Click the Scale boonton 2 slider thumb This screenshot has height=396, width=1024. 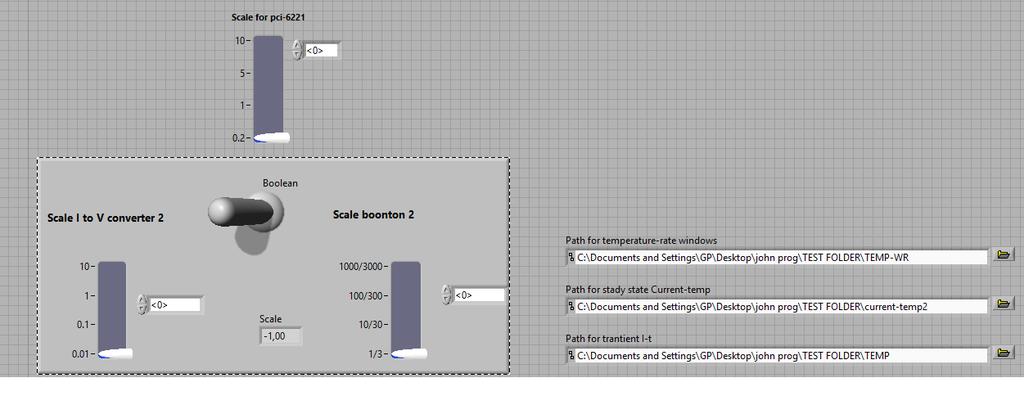[409, 354]
